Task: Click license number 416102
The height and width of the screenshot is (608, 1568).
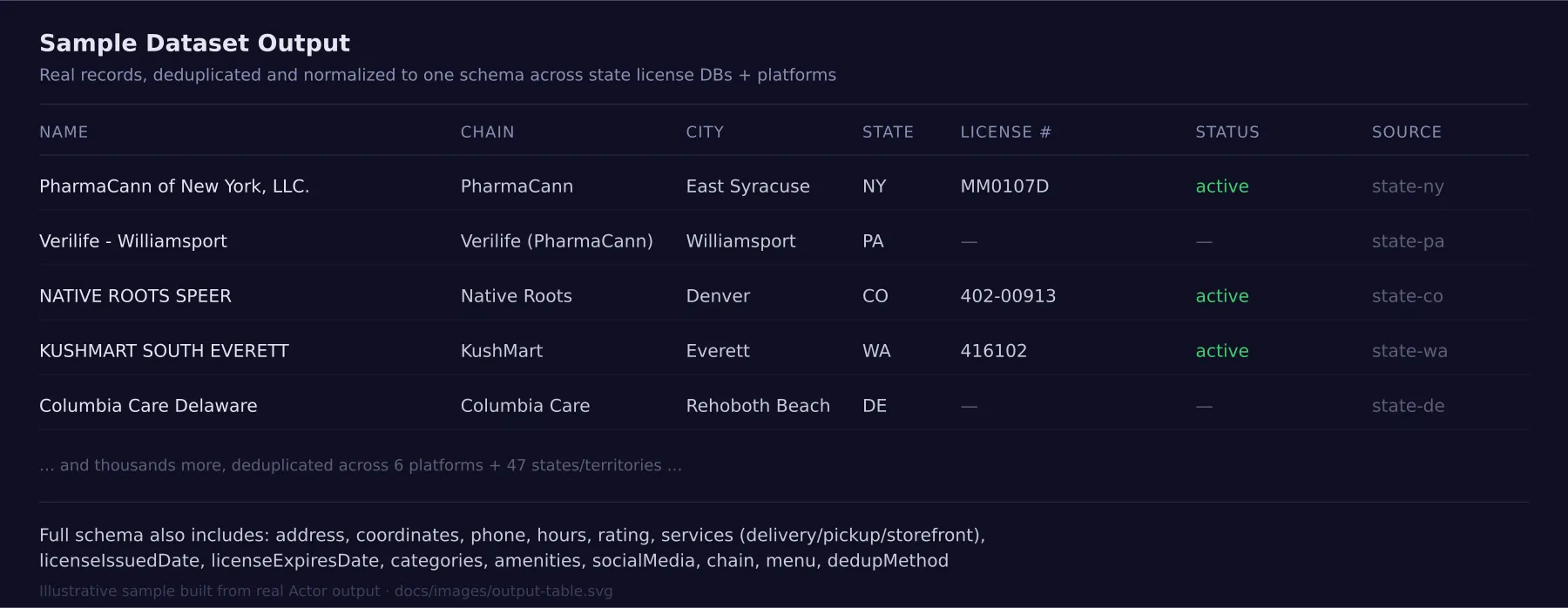Action: coord(994,351)
